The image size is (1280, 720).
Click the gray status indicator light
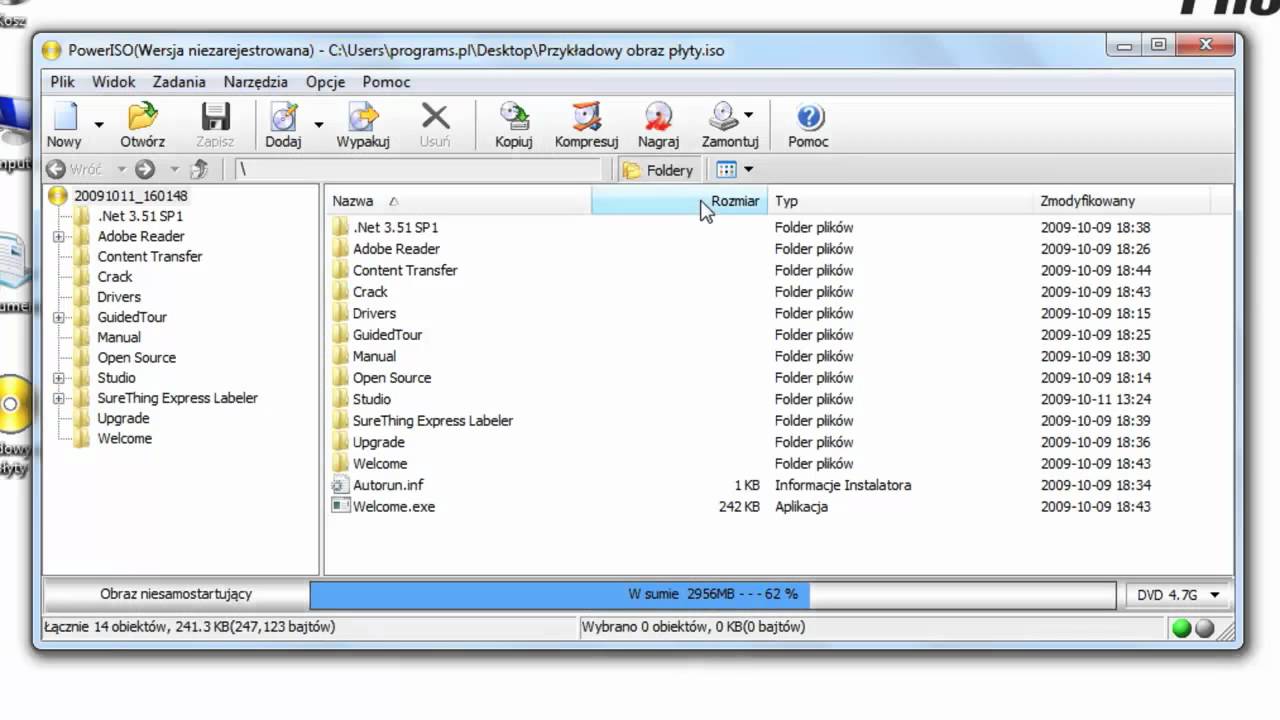(1205, 629)
